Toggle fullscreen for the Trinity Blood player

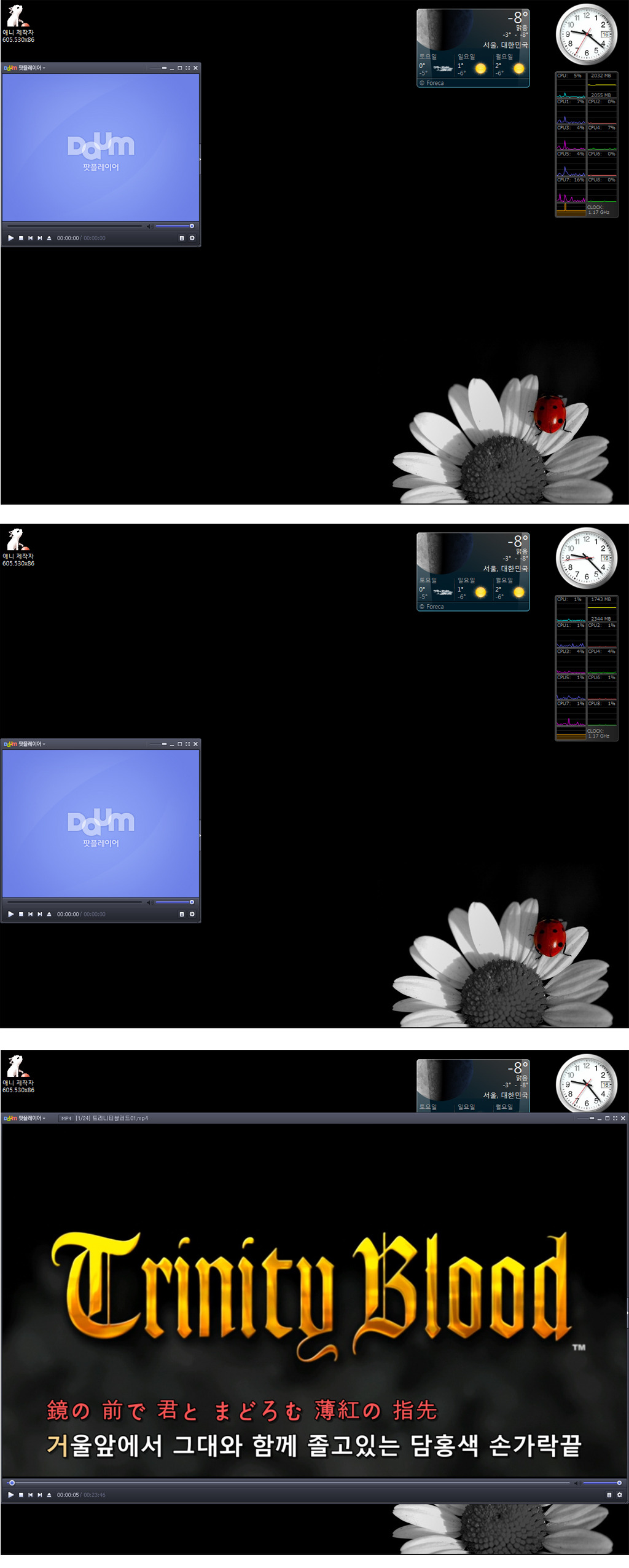(615, 1118)
